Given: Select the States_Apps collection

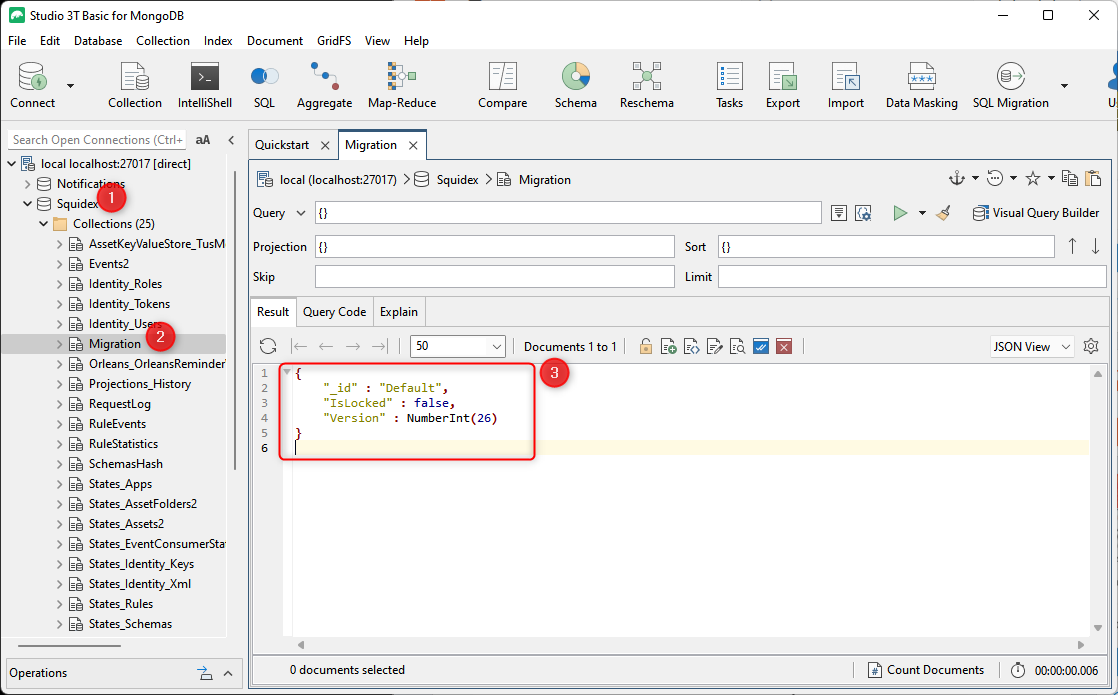Looking at the screenshot, I should click(120, 484).
